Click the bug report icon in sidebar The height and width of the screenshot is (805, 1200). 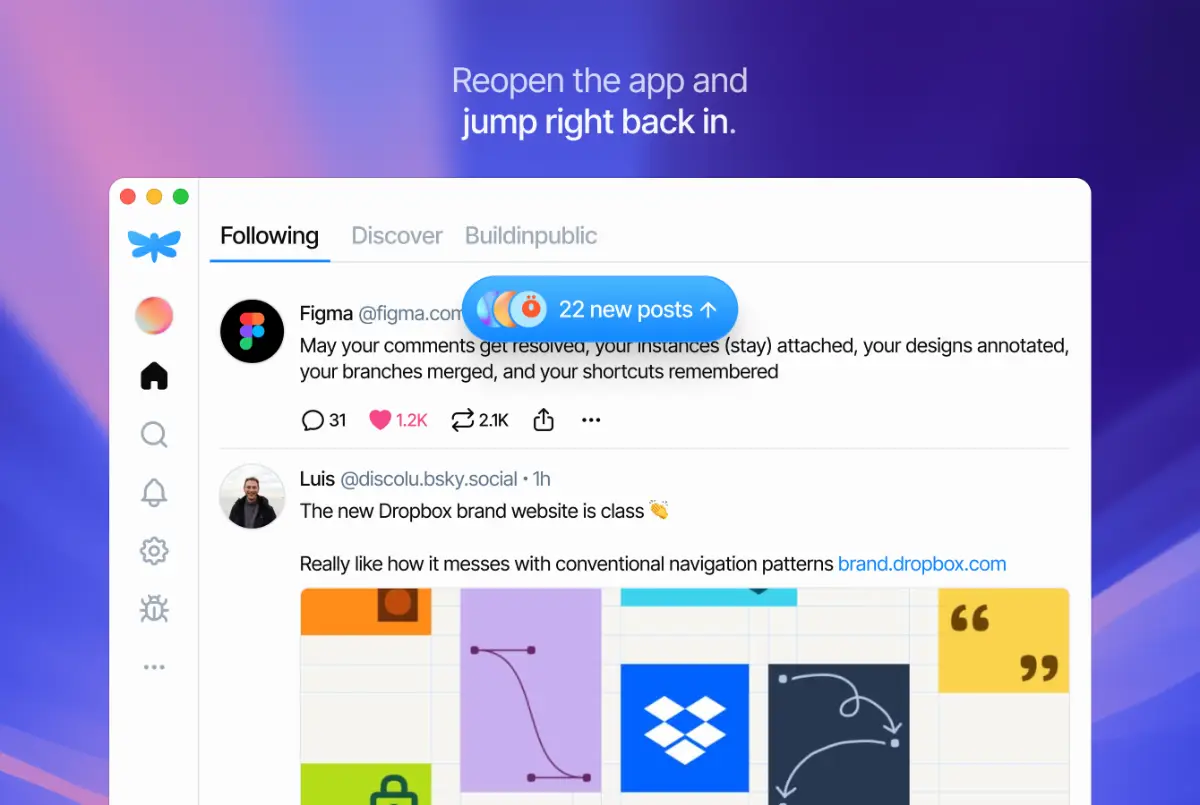coord(154,608)
